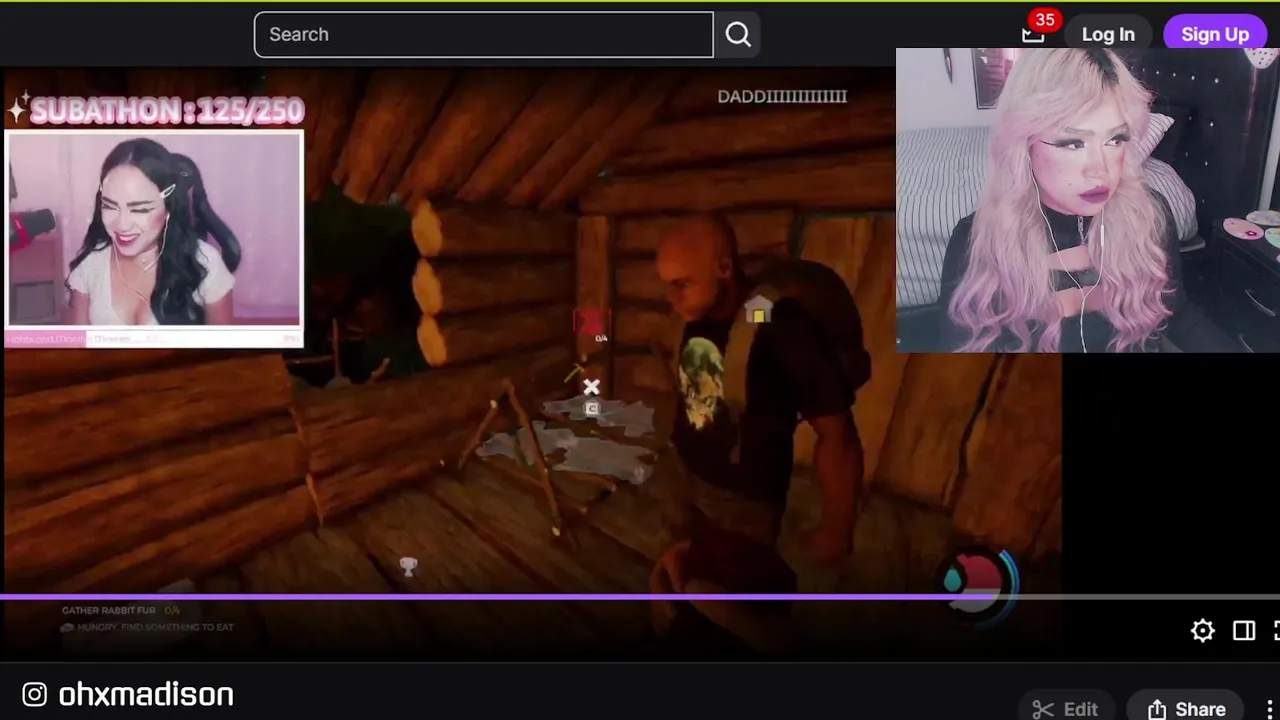The height and width of the screenshot is (720, 1280).
Task: Click the Edit clip button
Action: pos(1065,709)
